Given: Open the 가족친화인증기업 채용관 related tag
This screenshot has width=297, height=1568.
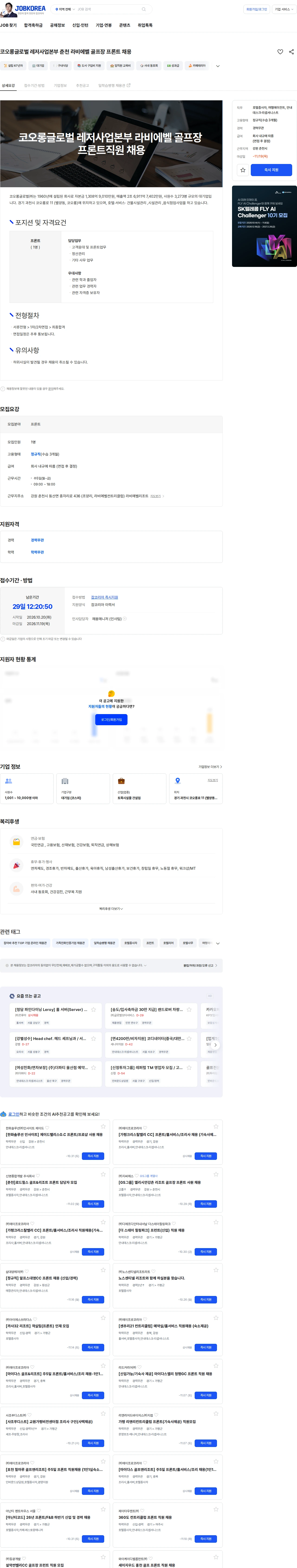Looking at the screenshot, I should click(71, 943).
